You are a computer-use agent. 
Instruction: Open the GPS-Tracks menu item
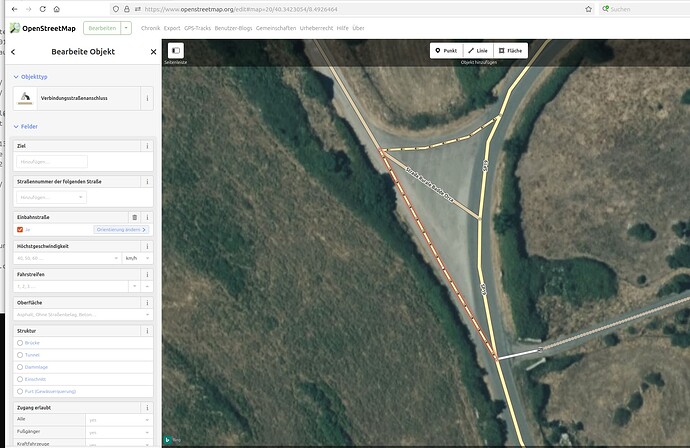198,28
